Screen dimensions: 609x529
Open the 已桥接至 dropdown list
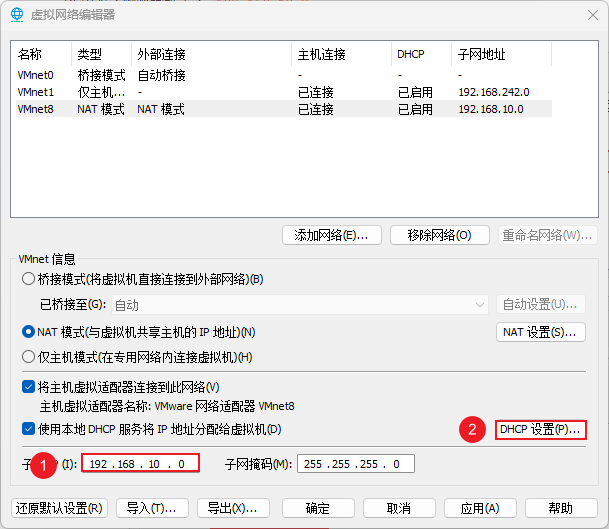298,304
